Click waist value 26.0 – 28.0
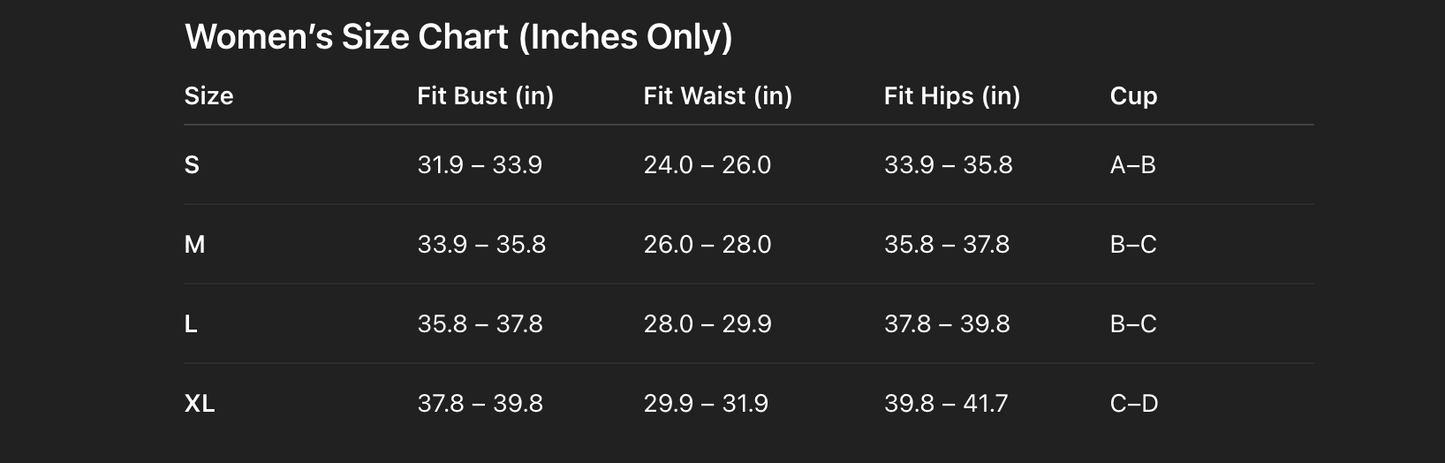This screenshot has width=1445, height=463. click(707, 245)
